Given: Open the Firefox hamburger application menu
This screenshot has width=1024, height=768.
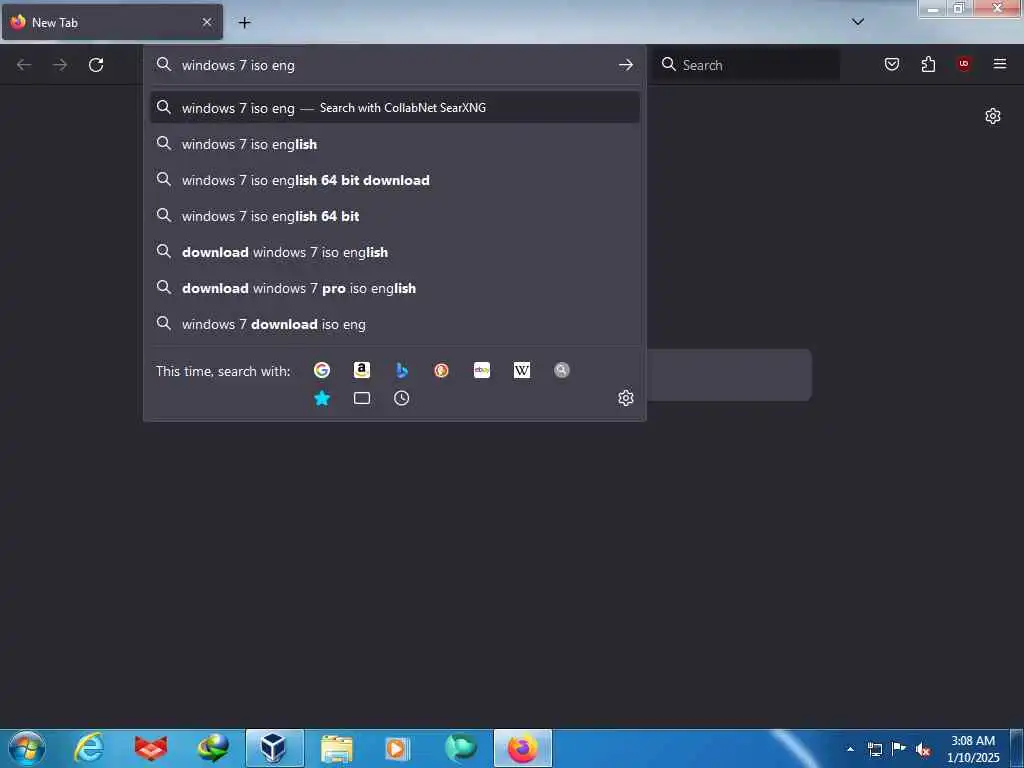Looking at the screenshot, I should pyautogui.click(x=1000, y=64).
